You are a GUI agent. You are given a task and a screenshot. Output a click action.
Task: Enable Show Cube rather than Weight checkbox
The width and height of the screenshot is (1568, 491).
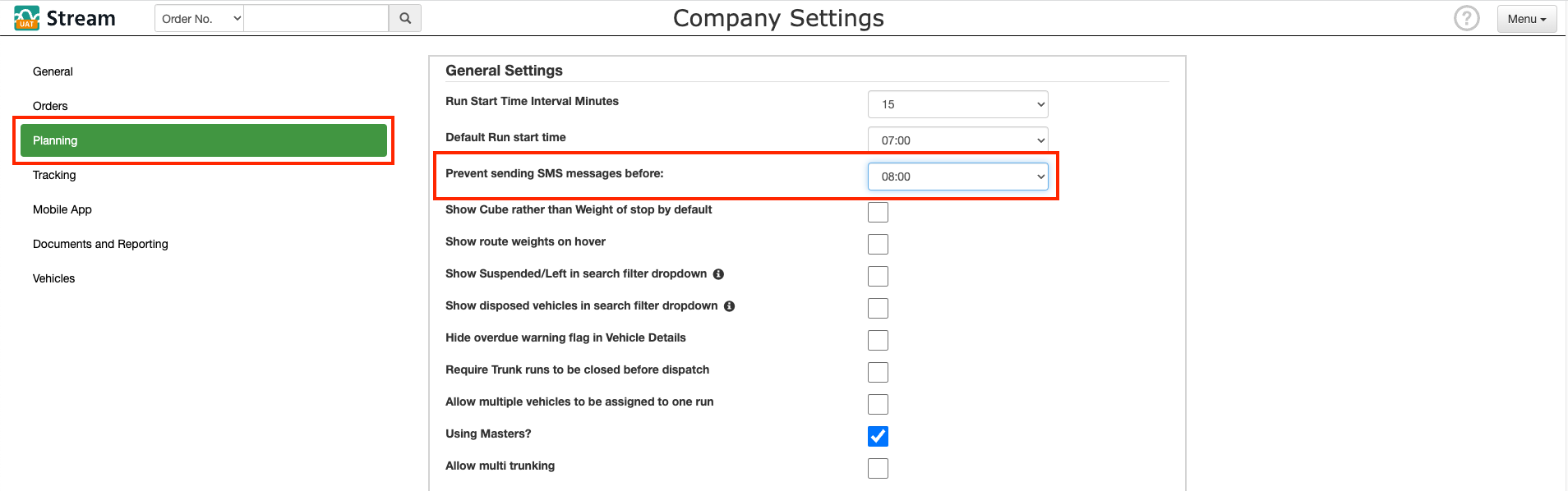click(x=878, y=212)
